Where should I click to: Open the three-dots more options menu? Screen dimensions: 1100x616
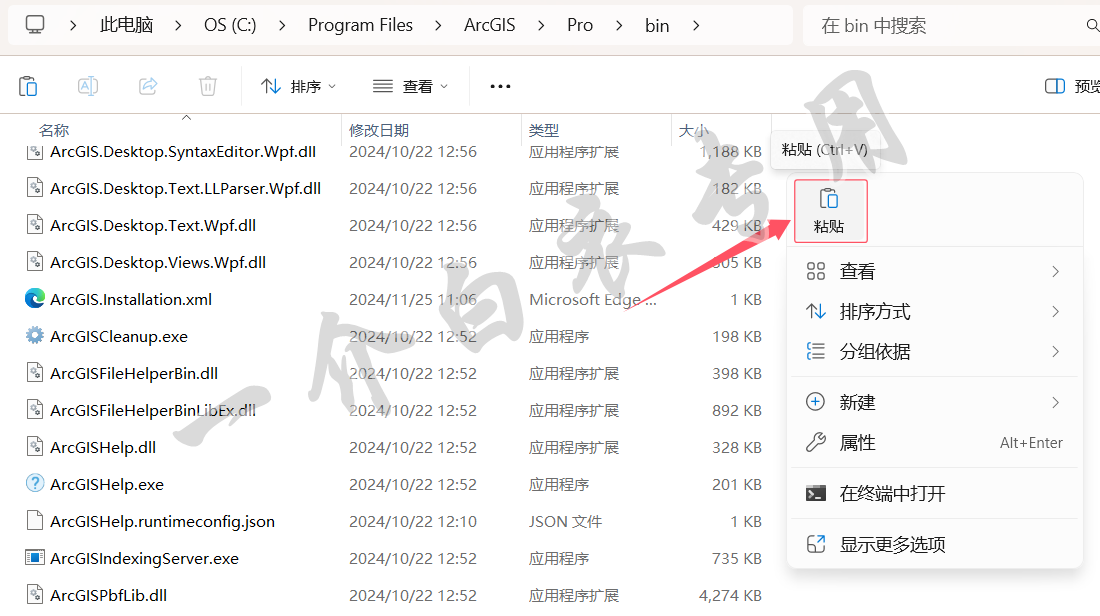click(500, 86)
